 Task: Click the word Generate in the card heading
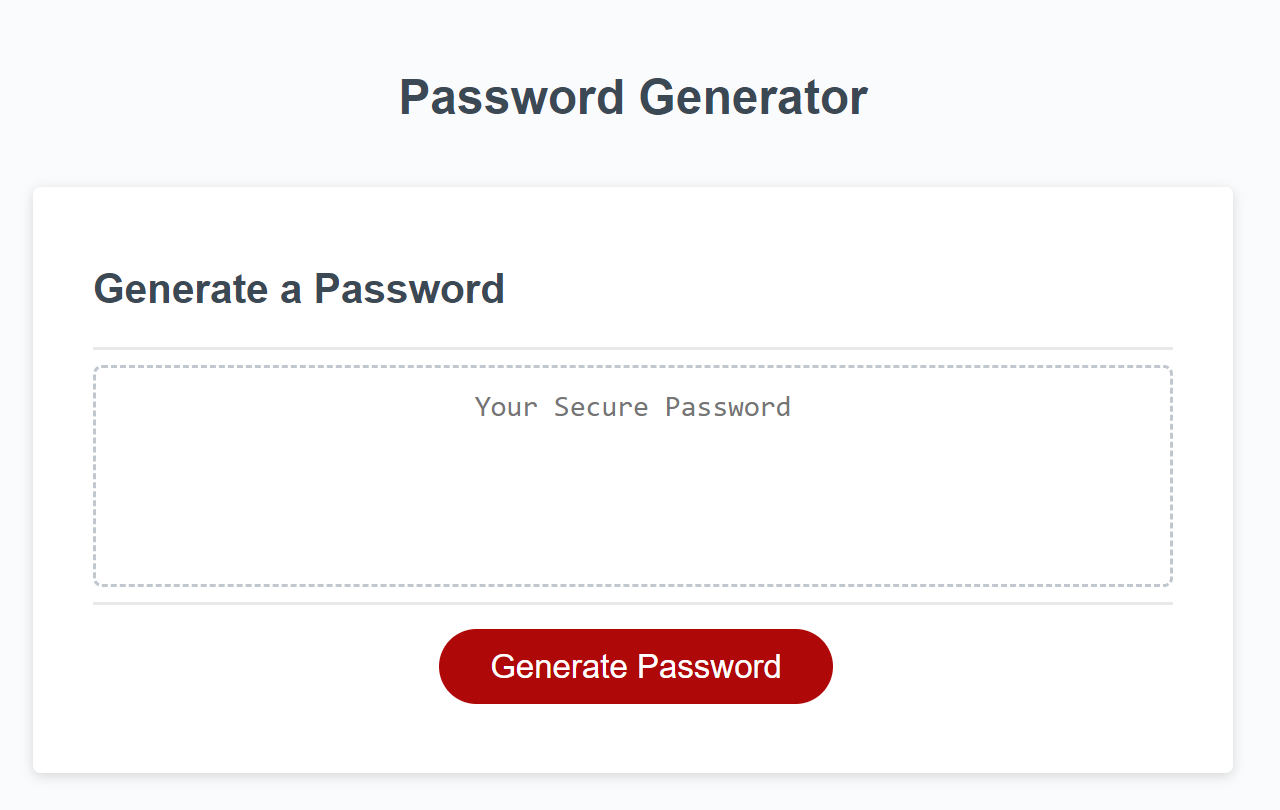181,289
